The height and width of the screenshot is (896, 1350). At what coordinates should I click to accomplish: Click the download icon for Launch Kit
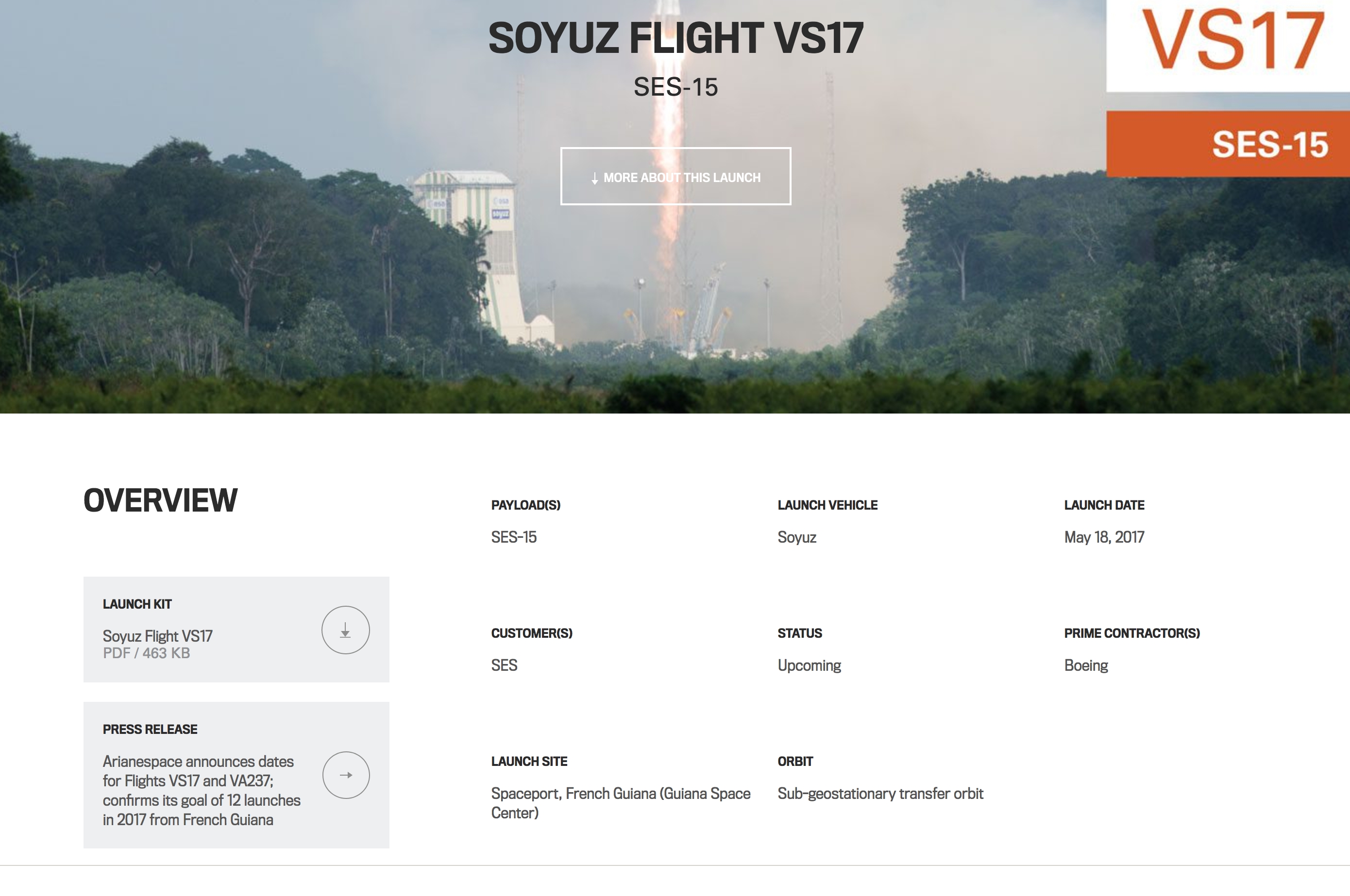(345, 630)
